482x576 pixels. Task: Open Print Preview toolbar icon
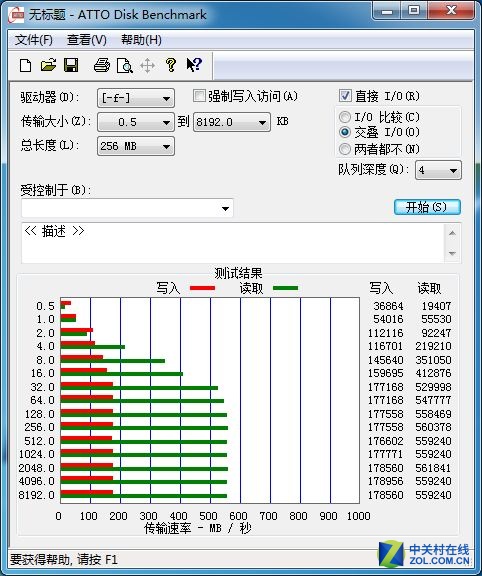(125, 66)
